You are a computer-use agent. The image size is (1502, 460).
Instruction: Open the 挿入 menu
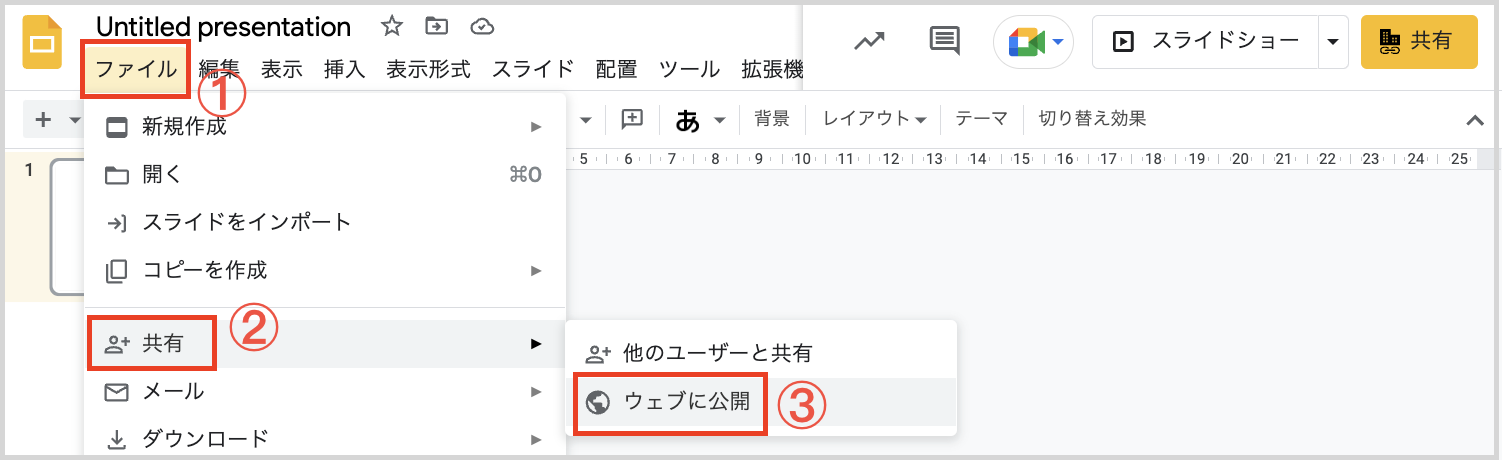(345, 69)
